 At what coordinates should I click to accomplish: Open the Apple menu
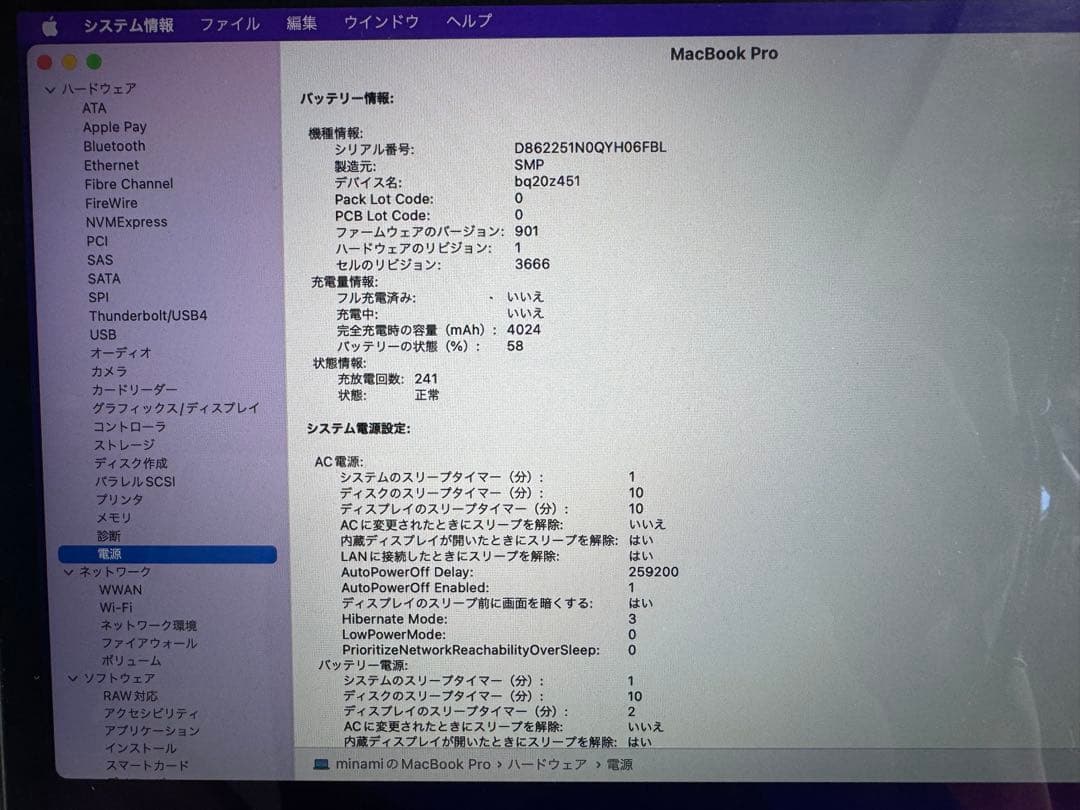pyautogui.click(x=50, y=27)
